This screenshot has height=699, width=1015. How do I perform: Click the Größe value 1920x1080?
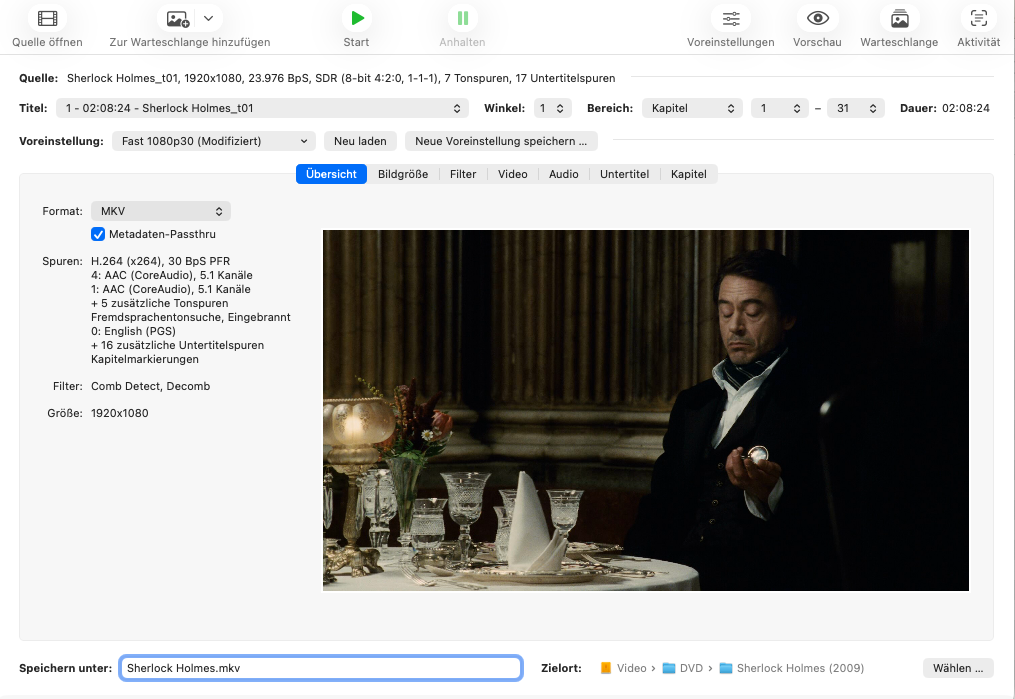click(120, 413)
